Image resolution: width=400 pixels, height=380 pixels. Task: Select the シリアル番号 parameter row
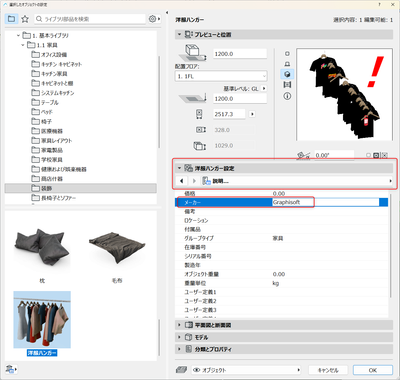[x=282, y=256]
